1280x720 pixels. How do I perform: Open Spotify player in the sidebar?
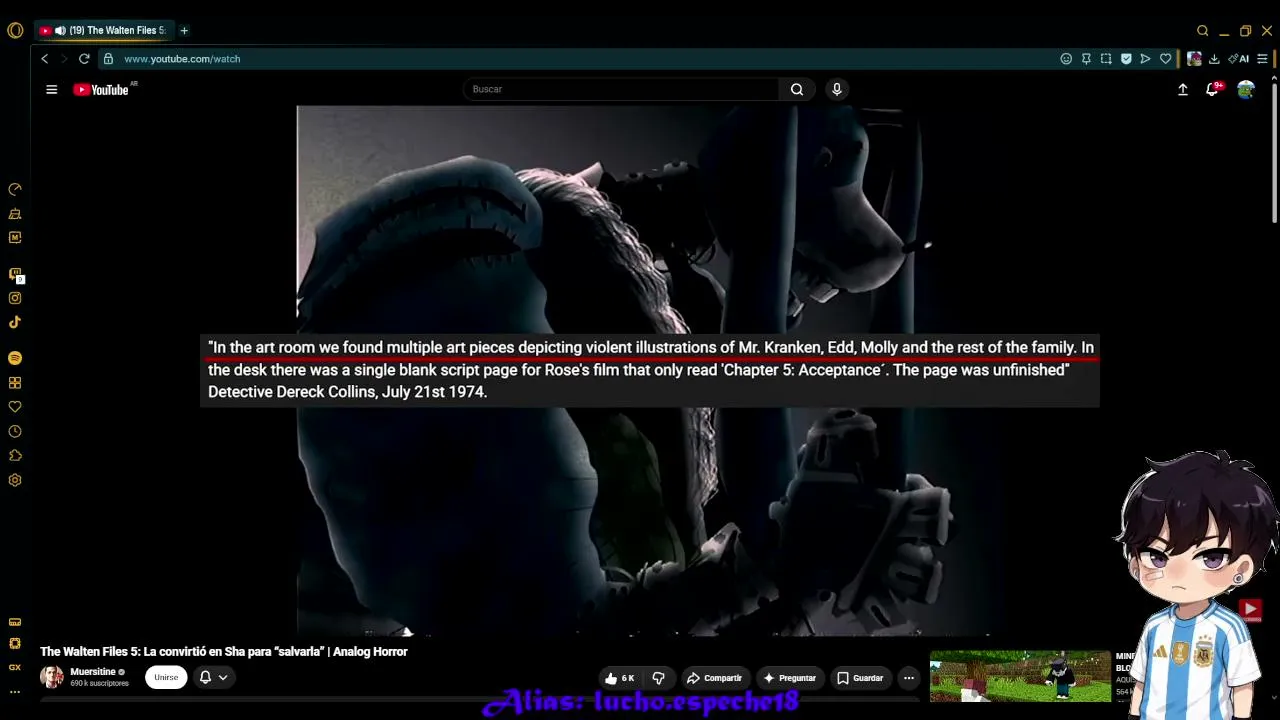(x=15, y=358)
